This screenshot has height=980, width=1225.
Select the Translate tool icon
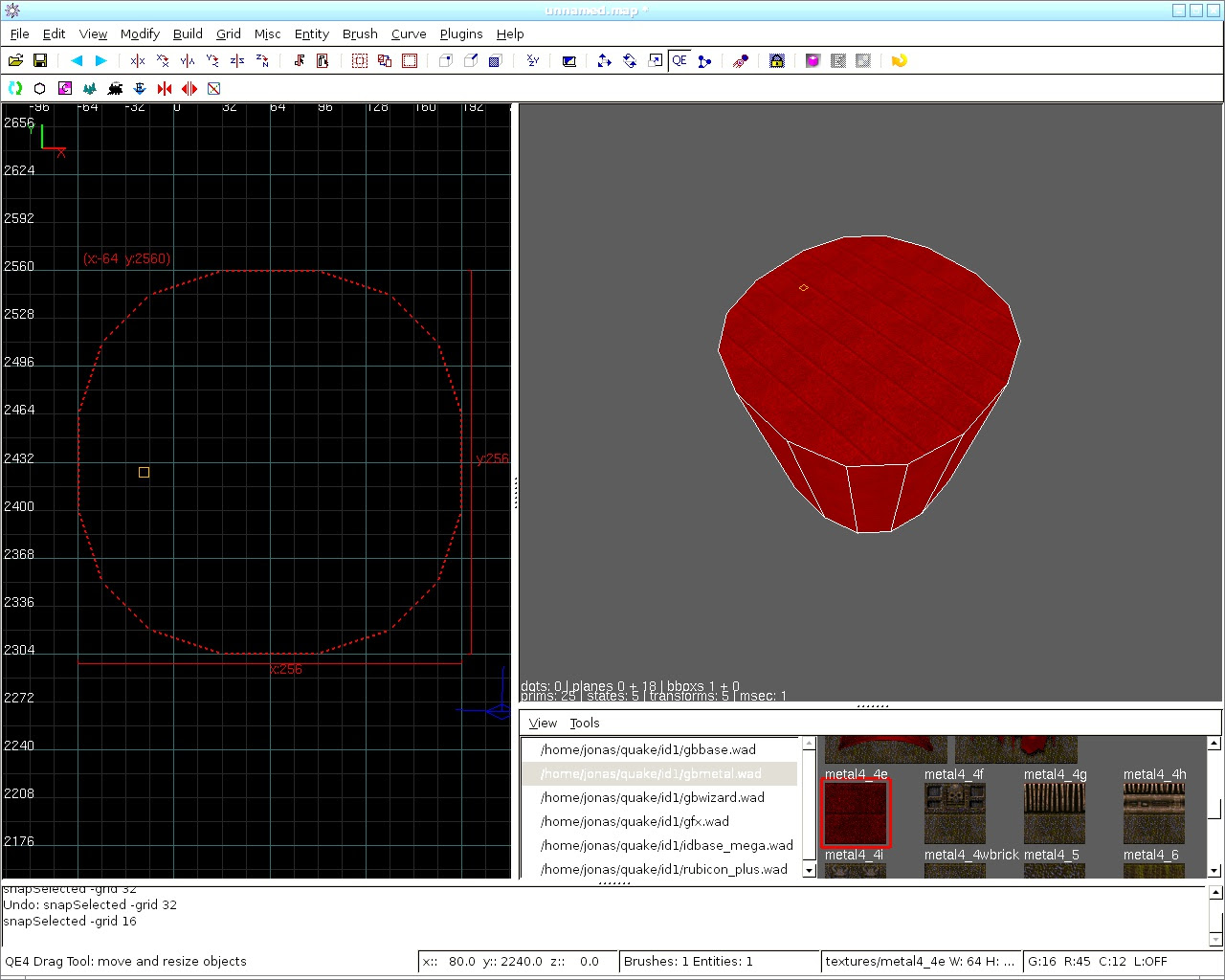pyautogui.click(x=605, y=60)
